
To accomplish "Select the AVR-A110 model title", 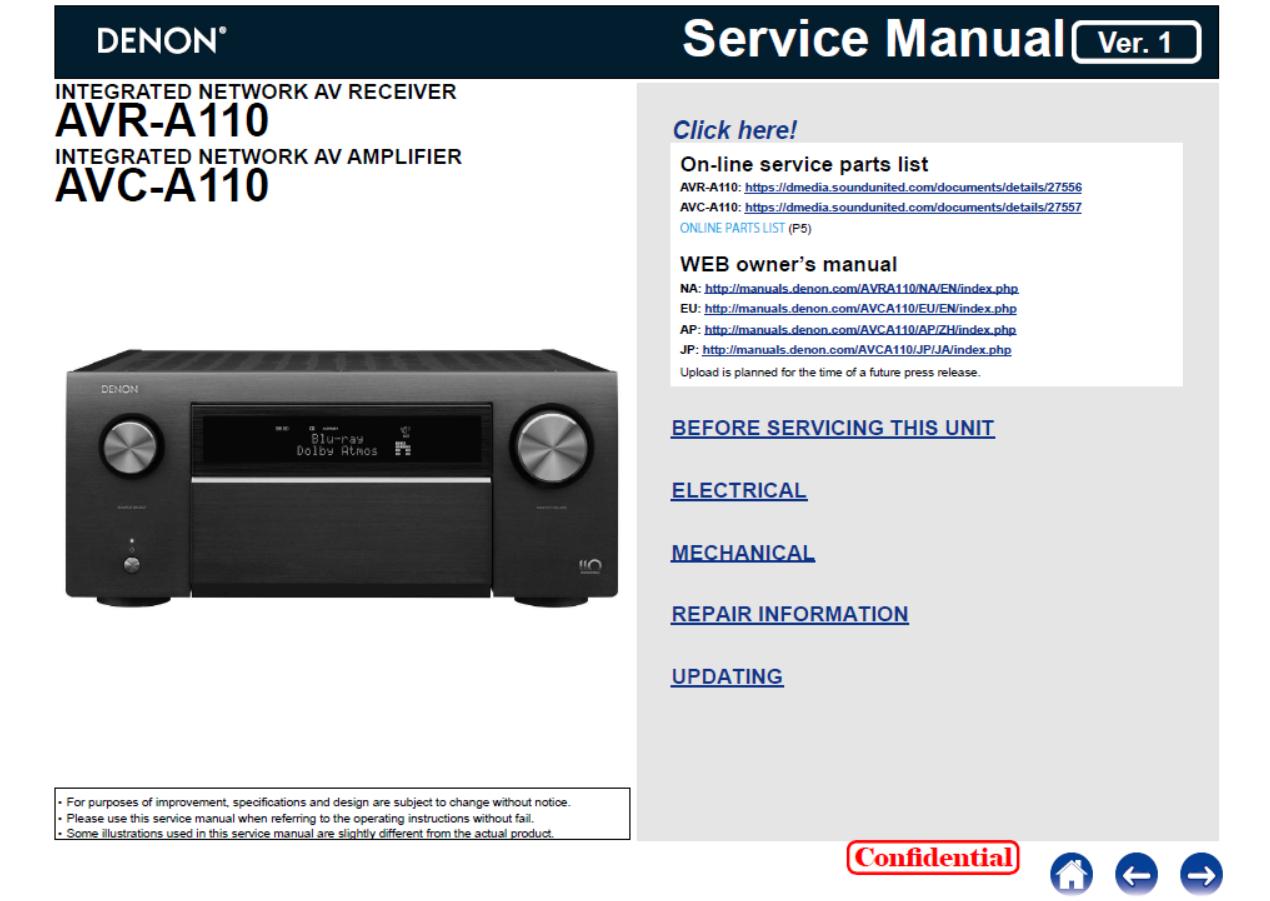I will coord(161,122).
